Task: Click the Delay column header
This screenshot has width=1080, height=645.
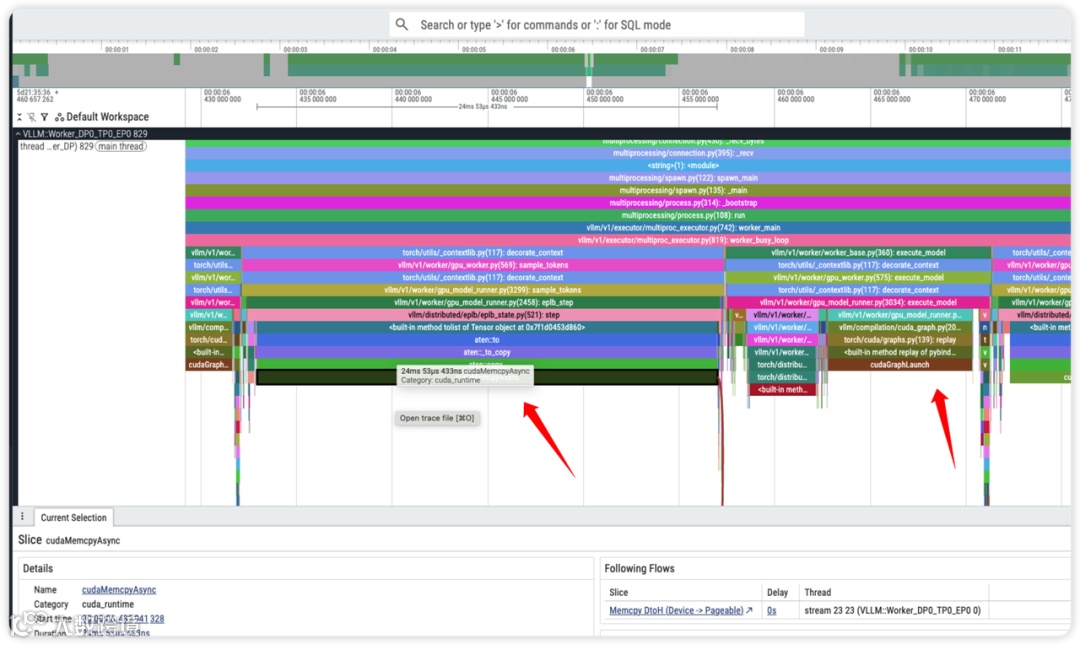Action: pyautogui.click(x=777, y=593)
